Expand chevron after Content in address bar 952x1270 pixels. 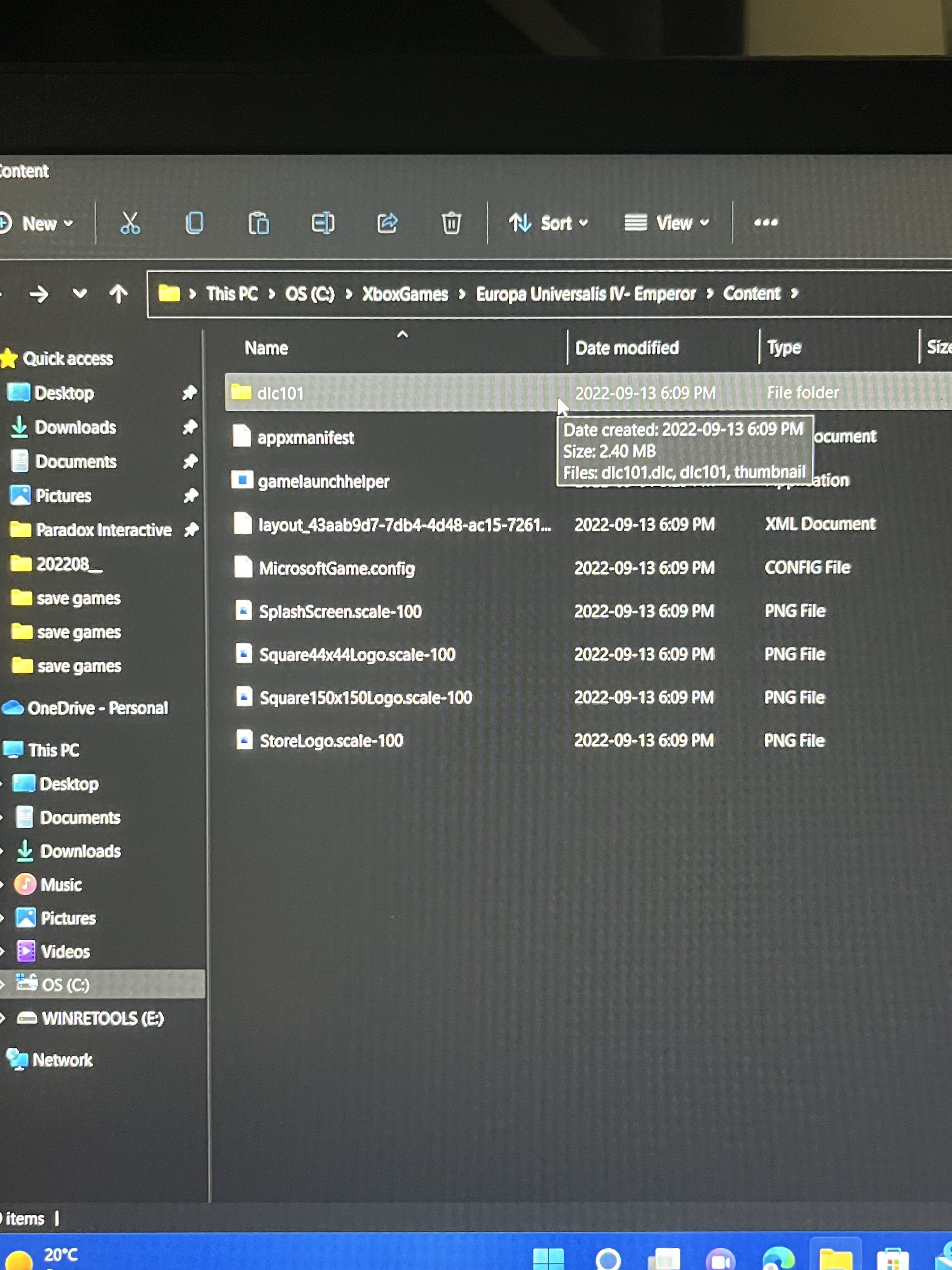[794, 294]
